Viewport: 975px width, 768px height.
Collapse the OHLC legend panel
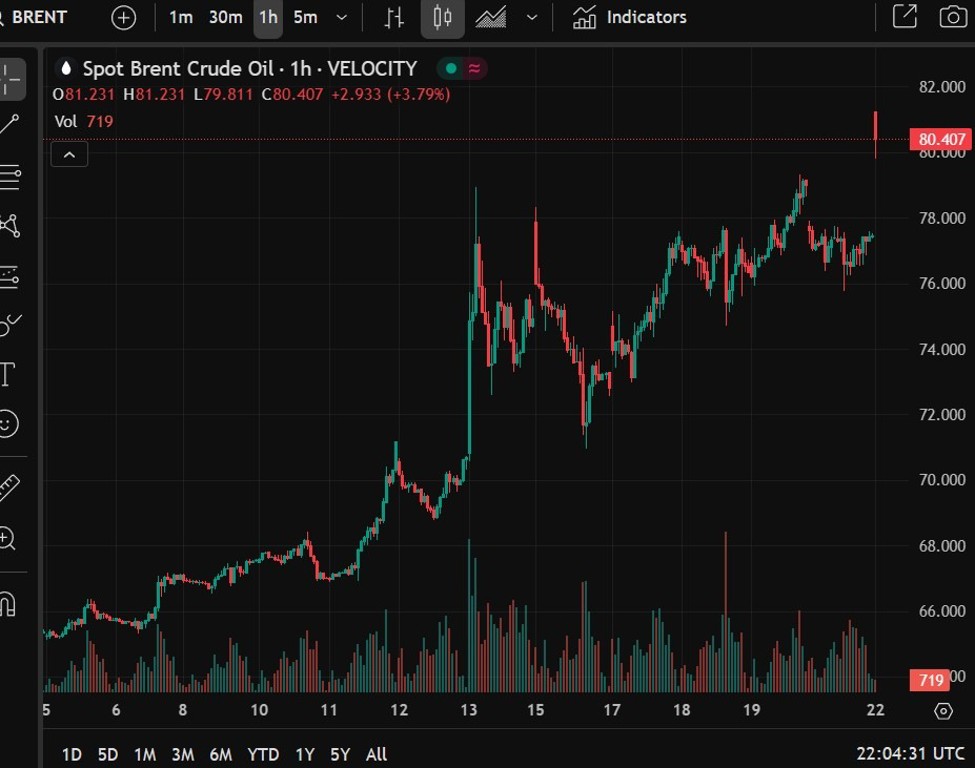(x=68, y=154)
